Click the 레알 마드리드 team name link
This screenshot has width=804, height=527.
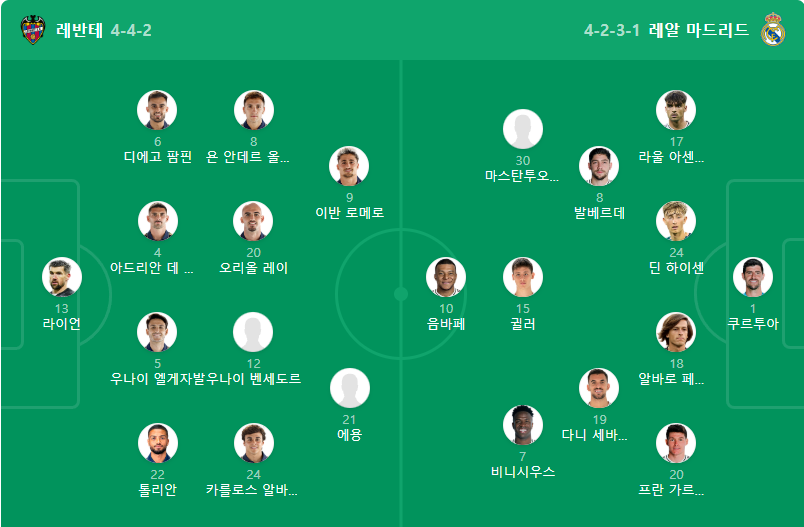pyautogui.click(x=698, y=30)
